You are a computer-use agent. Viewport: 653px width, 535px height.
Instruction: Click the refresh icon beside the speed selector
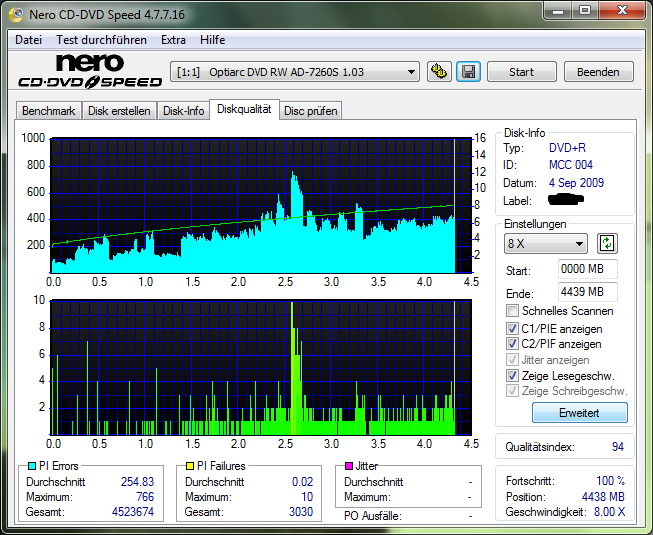pyautogui.click(x=606, y=243)
